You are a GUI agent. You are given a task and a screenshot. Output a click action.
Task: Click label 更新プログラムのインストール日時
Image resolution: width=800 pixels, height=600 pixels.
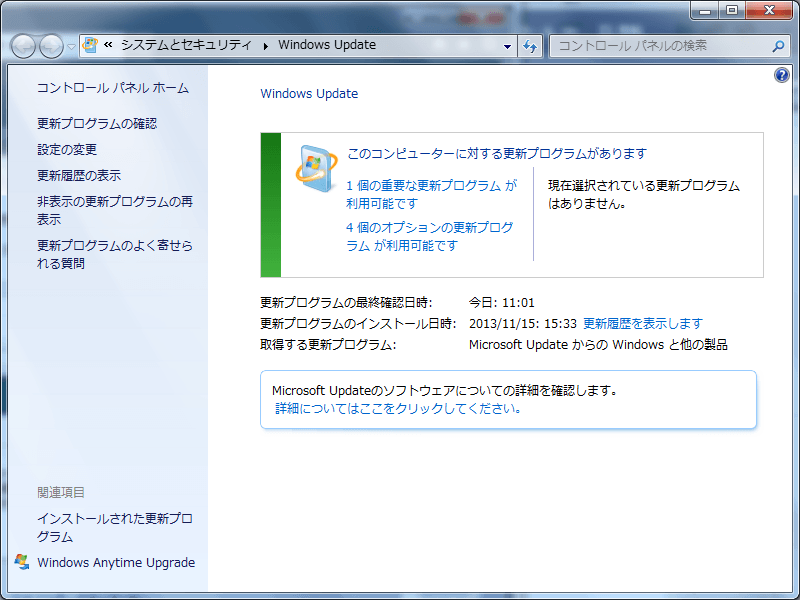pos(358,323)
